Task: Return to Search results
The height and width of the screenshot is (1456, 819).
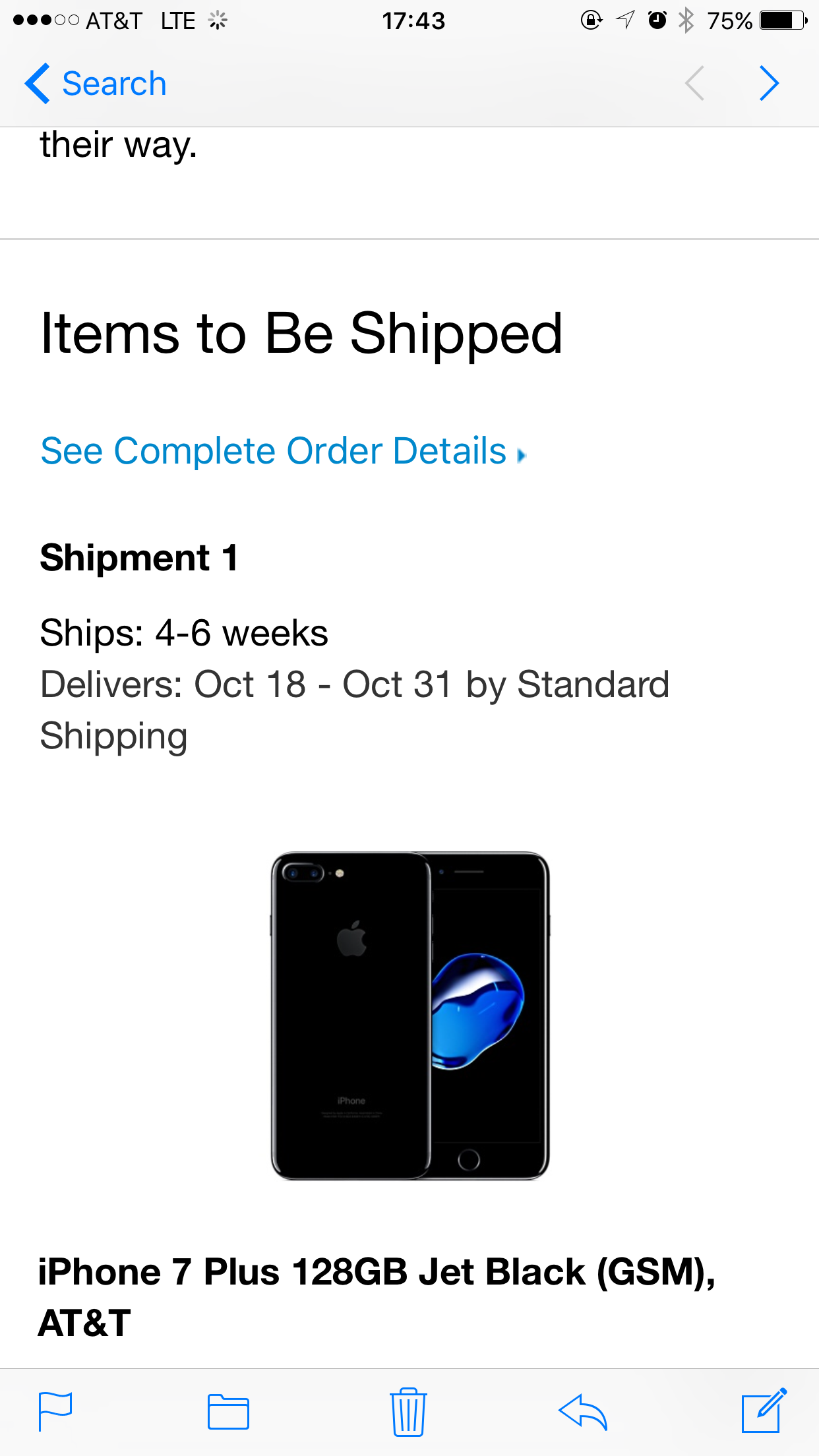Action: coord(113,84)
